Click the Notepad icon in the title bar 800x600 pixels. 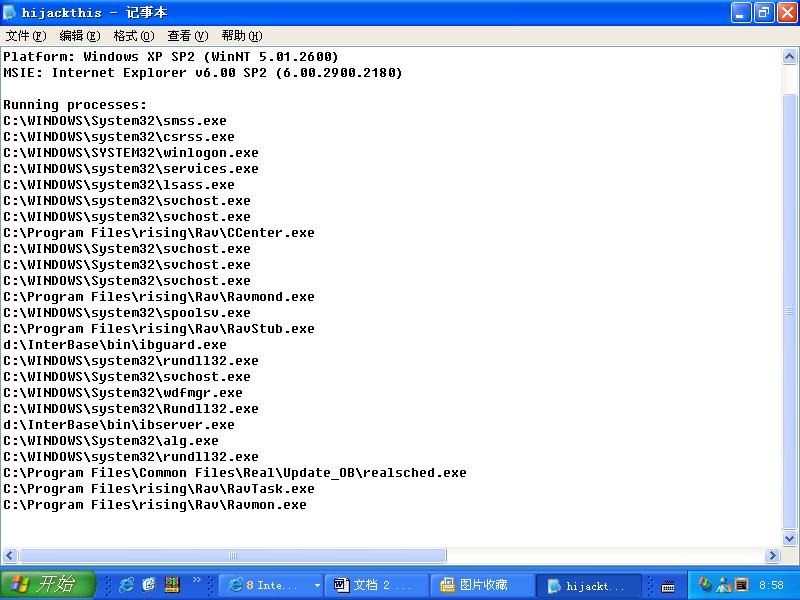(10, 12)
